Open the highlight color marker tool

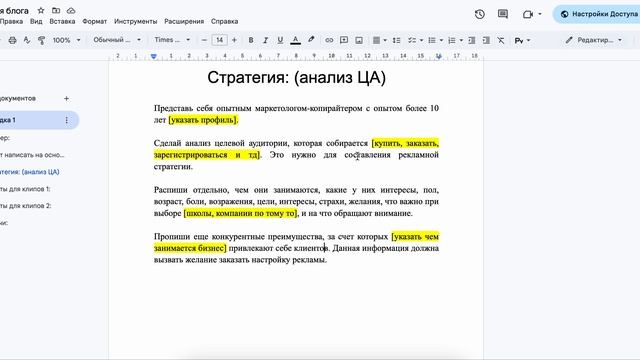click(311, 40)
